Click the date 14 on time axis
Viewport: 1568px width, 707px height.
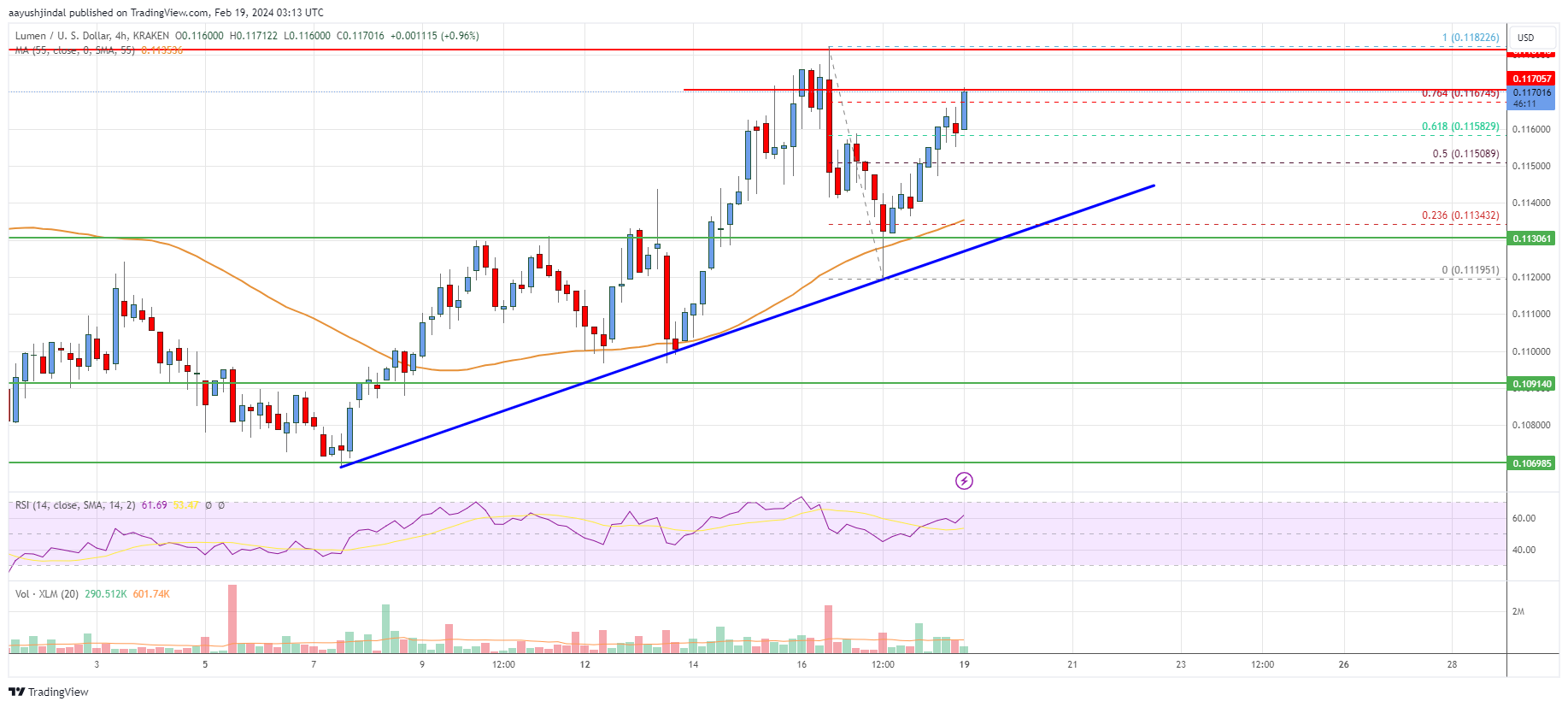[x=693, y=664]
